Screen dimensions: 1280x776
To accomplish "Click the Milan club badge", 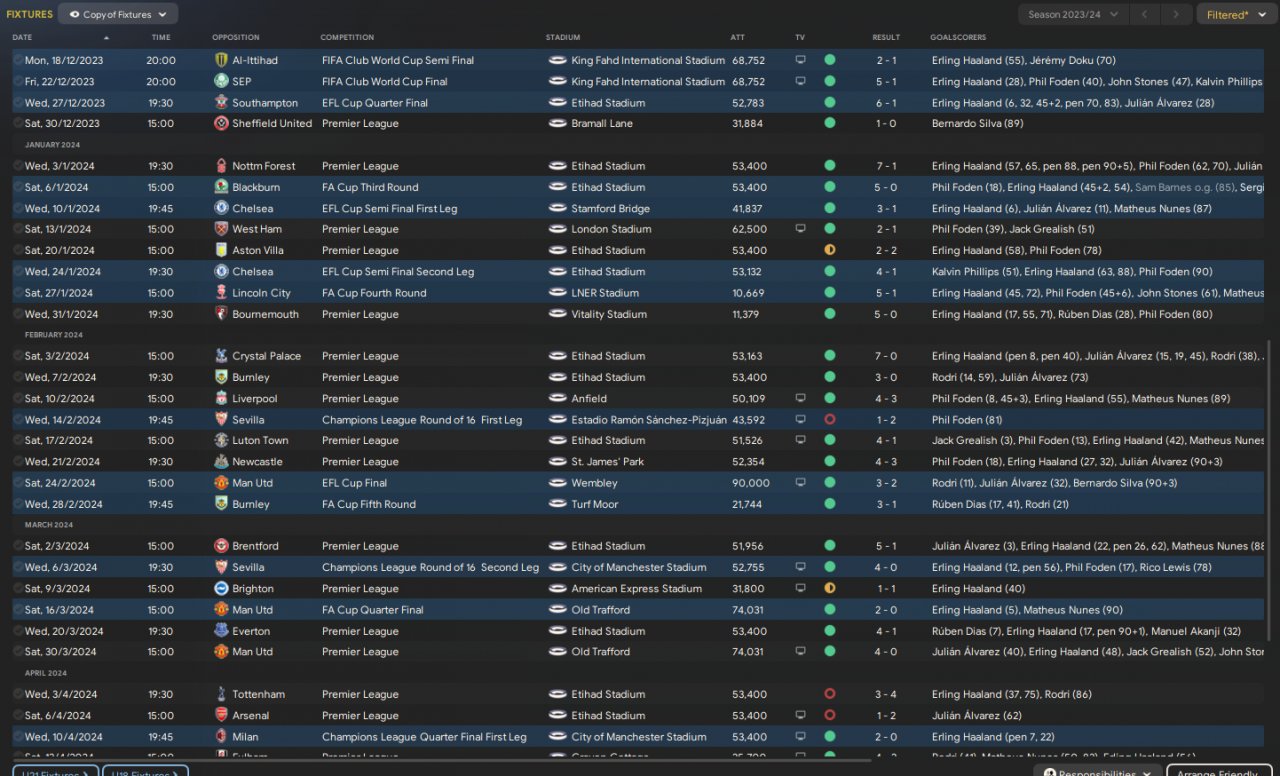I will click(x=221, y=737).
